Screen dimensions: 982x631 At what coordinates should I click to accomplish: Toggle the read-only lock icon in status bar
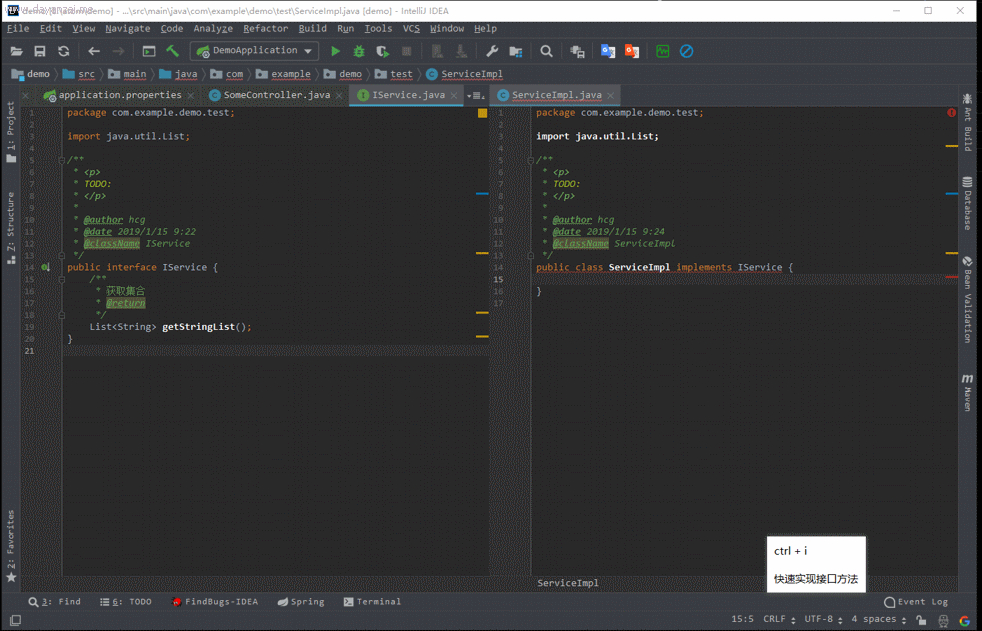click(921, 620)
